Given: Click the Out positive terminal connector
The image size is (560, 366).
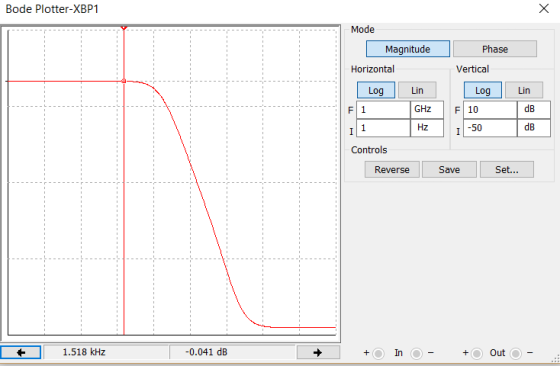Looking at the screenshot, I should [x=476, y=354].
